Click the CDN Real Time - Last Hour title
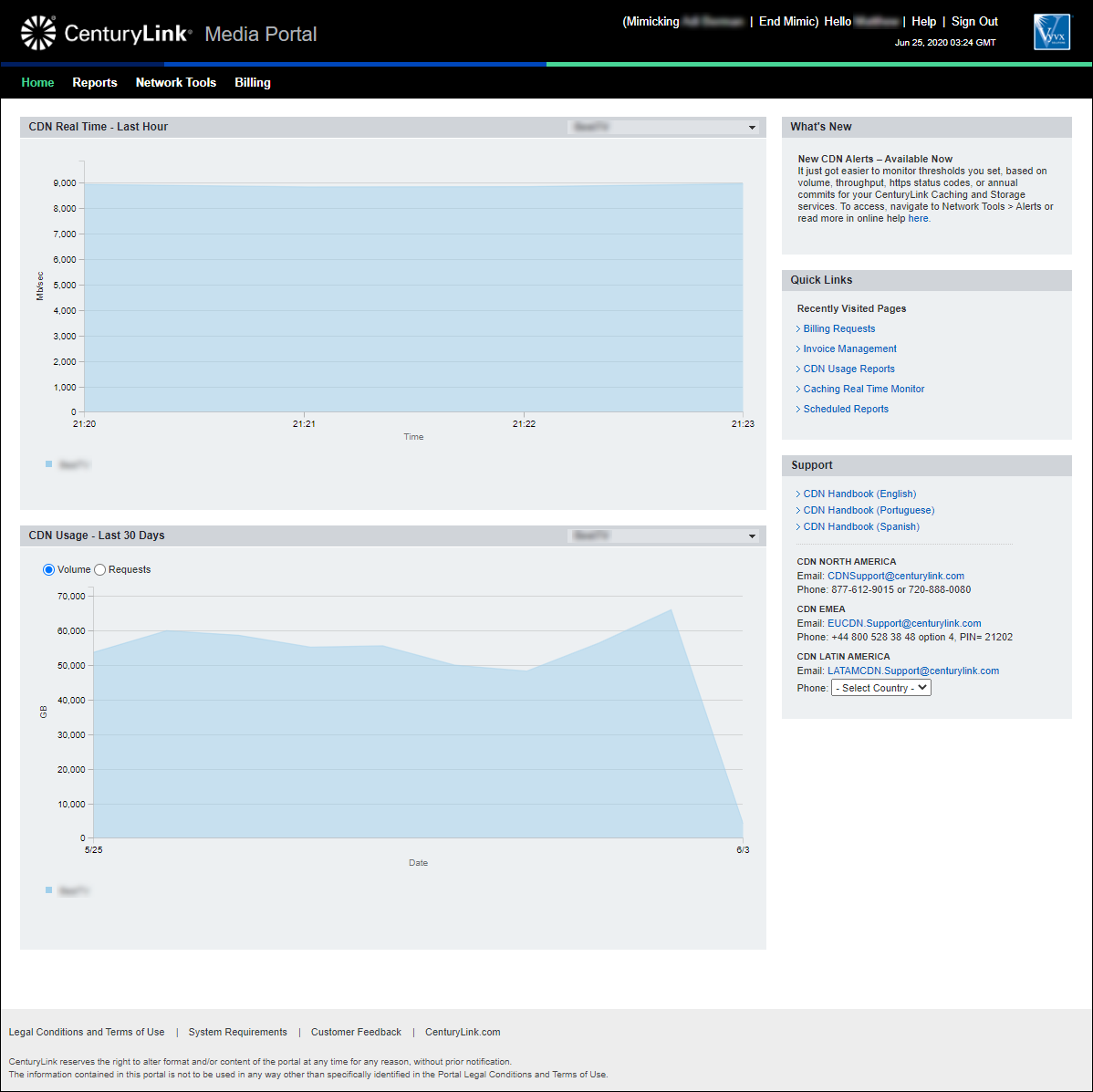The width and height of the screenshot is (1093, 1092). tap(99, 127)
